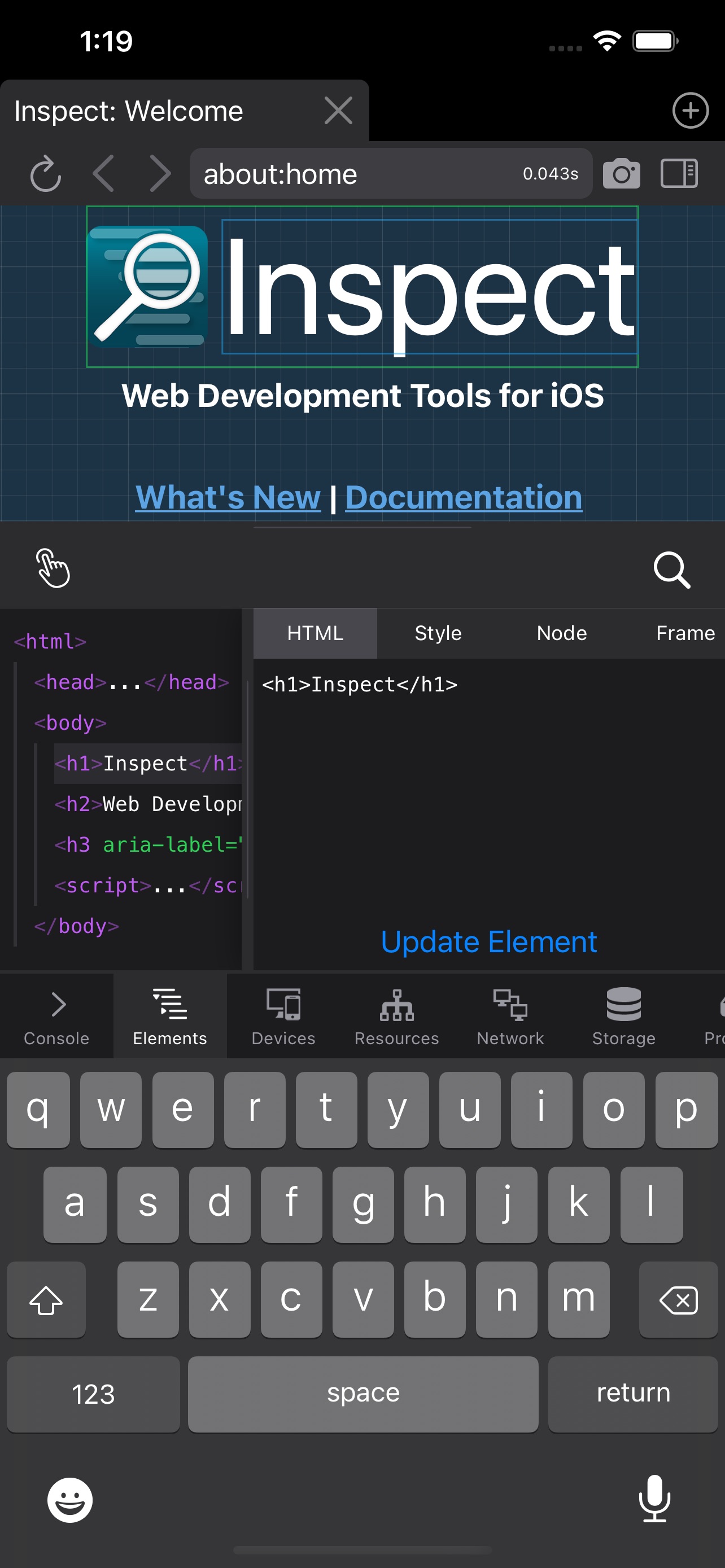Screen dimensions: 725x1568
Task: Tap the Web Development Tools for iOS heading
Action: (363, 396)
